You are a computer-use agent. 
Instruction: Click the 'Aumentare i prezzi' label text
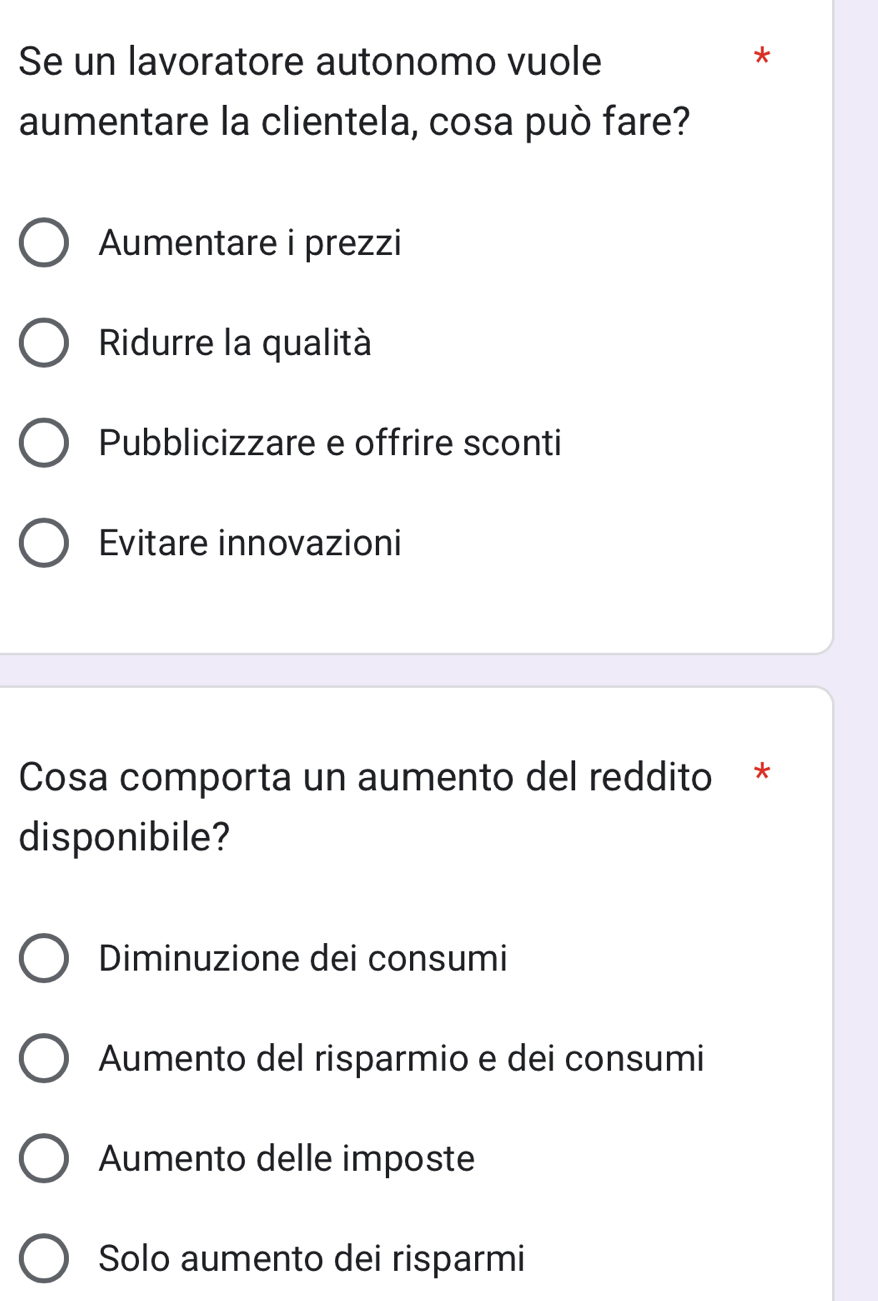point(250,243)
